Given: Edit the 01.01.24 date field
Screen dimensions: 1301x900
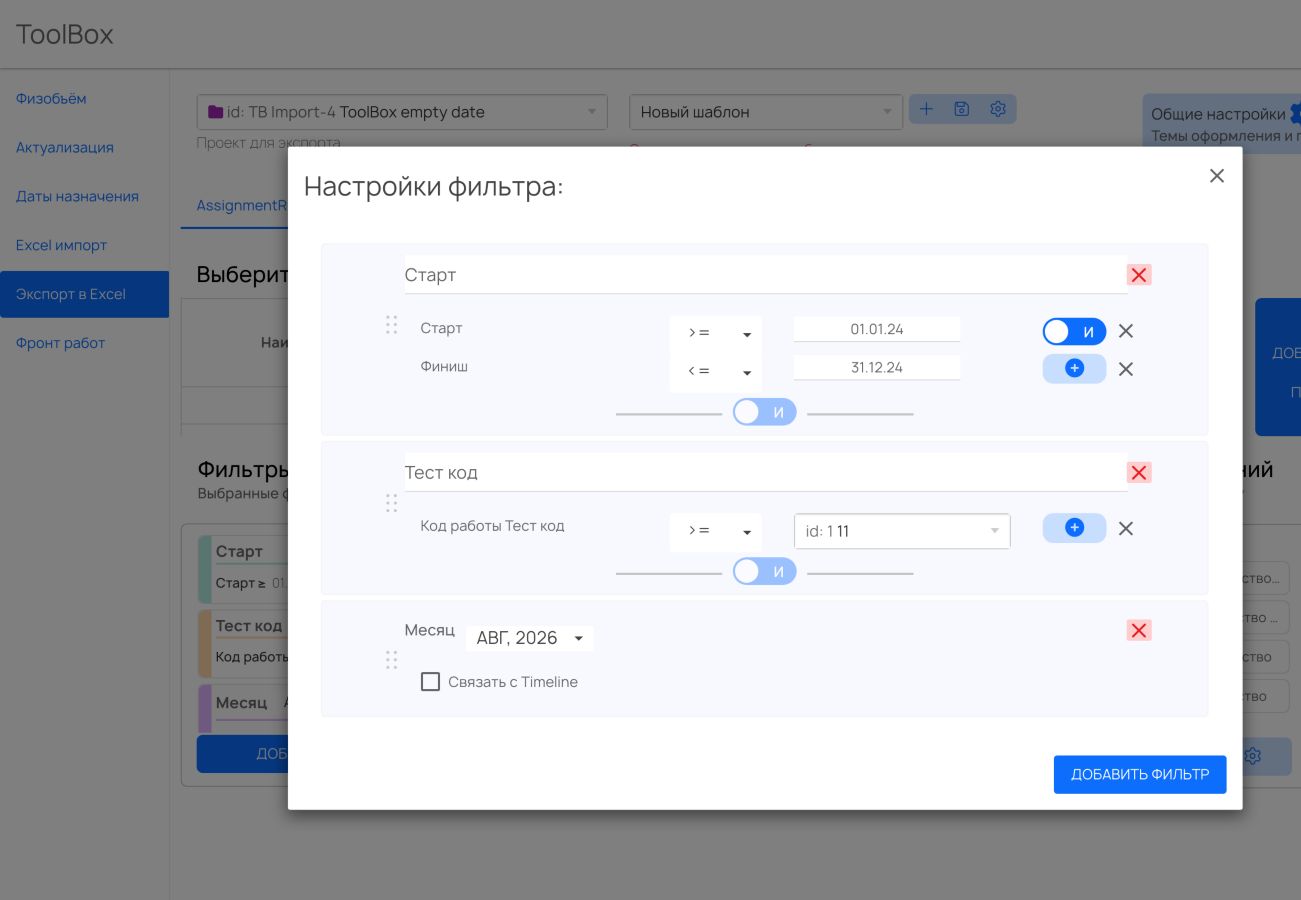Looking at the screenshot, I should (x=877, y=329).
